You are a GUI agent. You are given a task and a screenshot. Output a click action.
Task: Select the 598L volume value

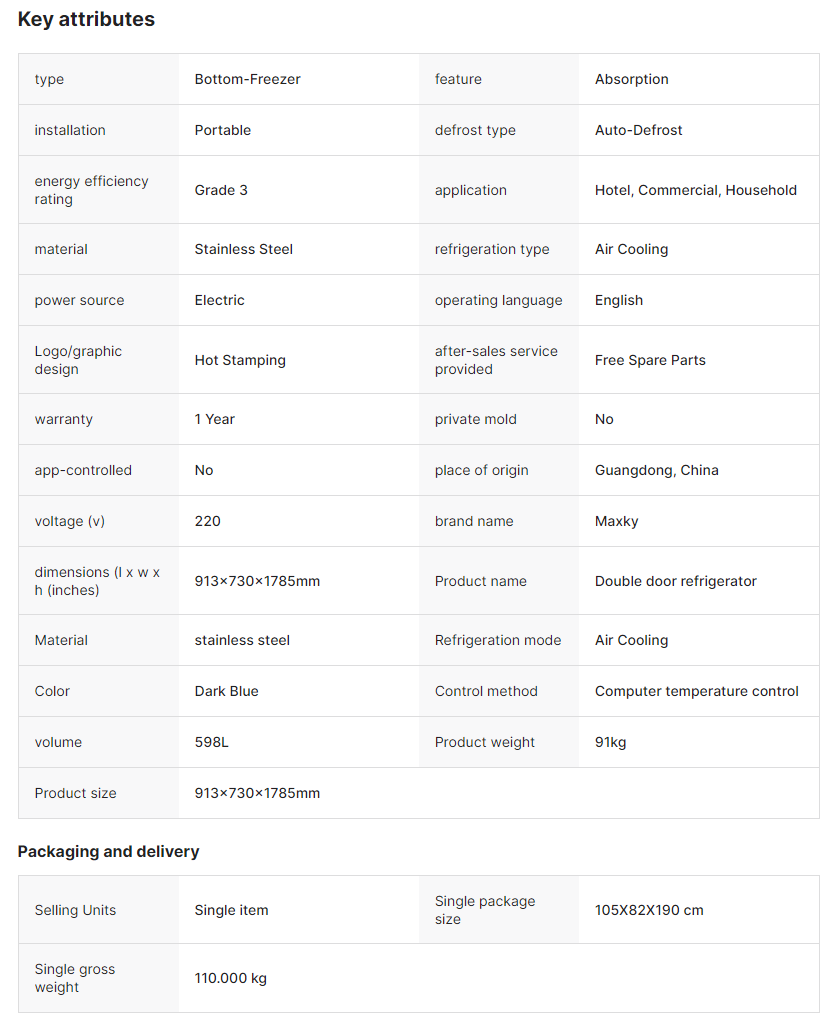coord(211,742)
